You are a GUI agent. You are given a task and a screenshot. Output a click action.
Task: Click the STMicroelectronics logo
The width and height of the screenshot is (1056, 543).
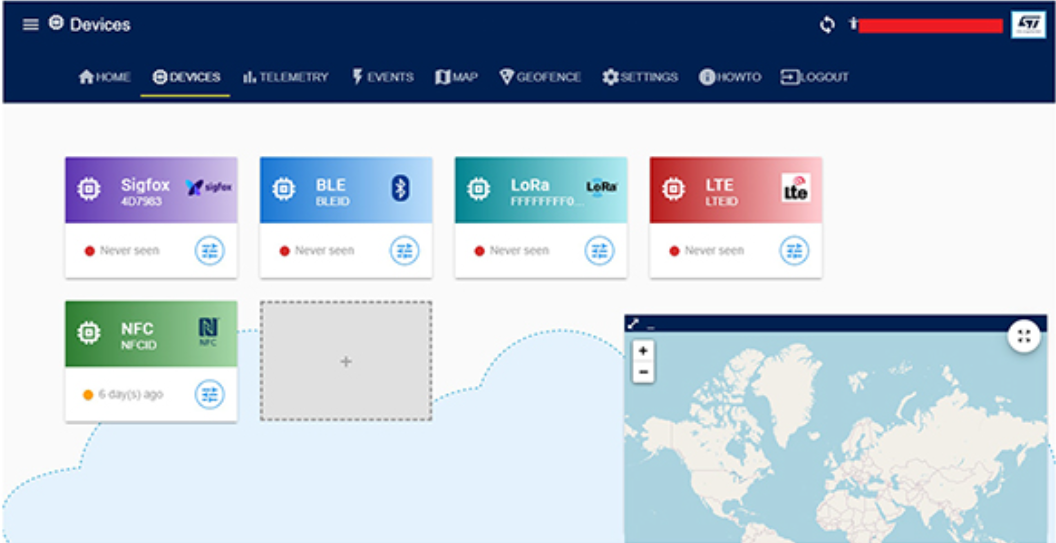(x=1028, y=25)
